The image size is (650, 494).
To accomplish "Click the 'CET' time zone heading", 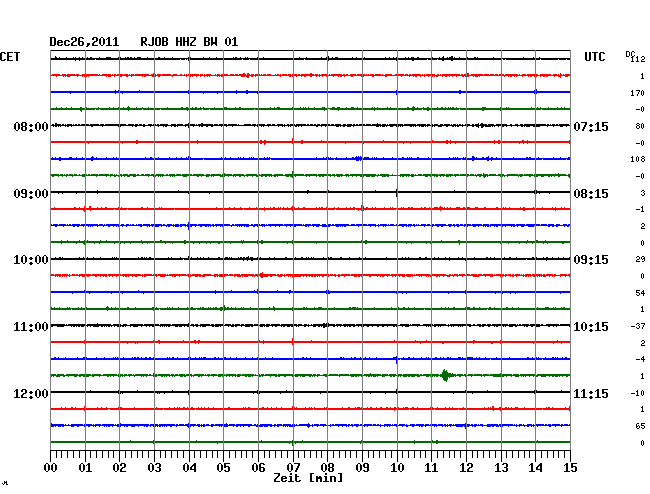I will tap(10, 57).
